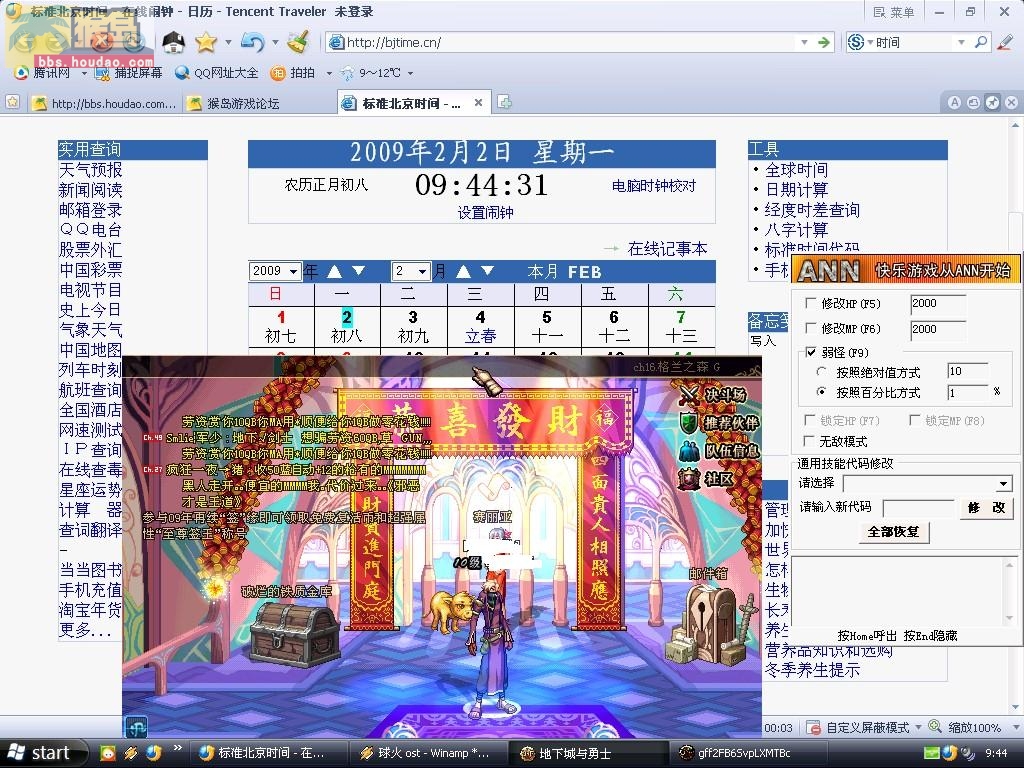
Task: Open QQ网址大全 bookmark
Action: pos(217,72)
